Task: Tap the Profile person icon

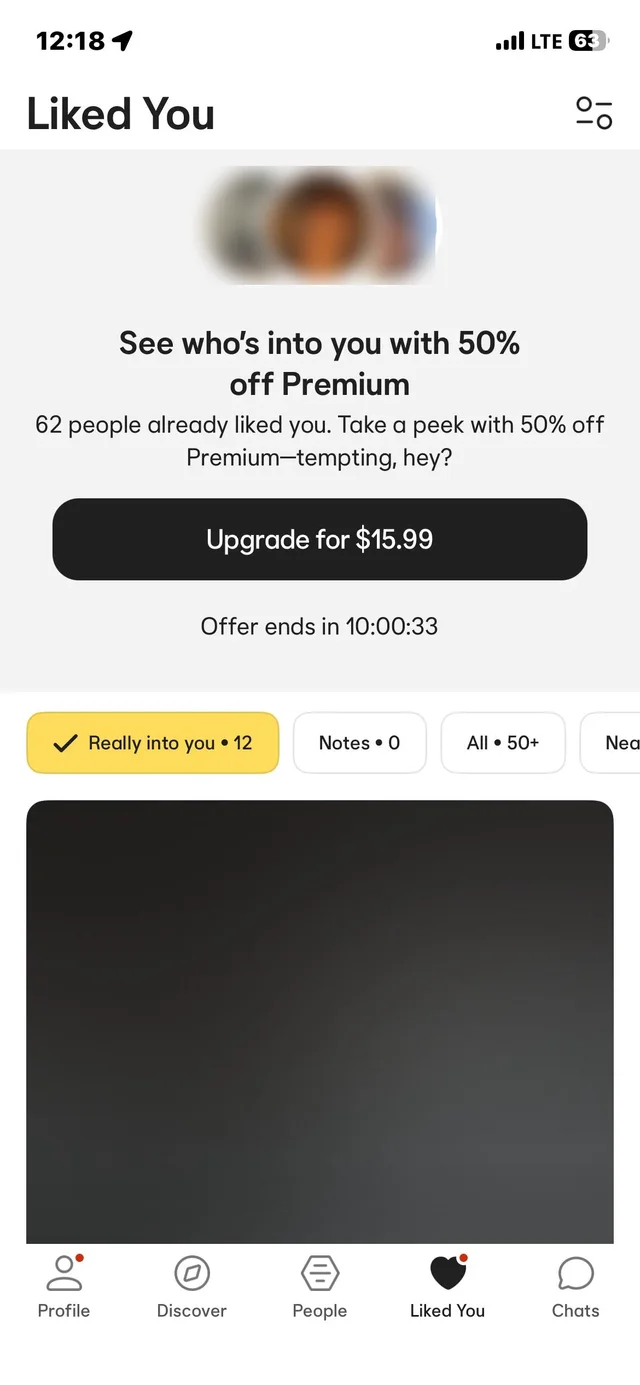Action: (x=64, y=1272)
